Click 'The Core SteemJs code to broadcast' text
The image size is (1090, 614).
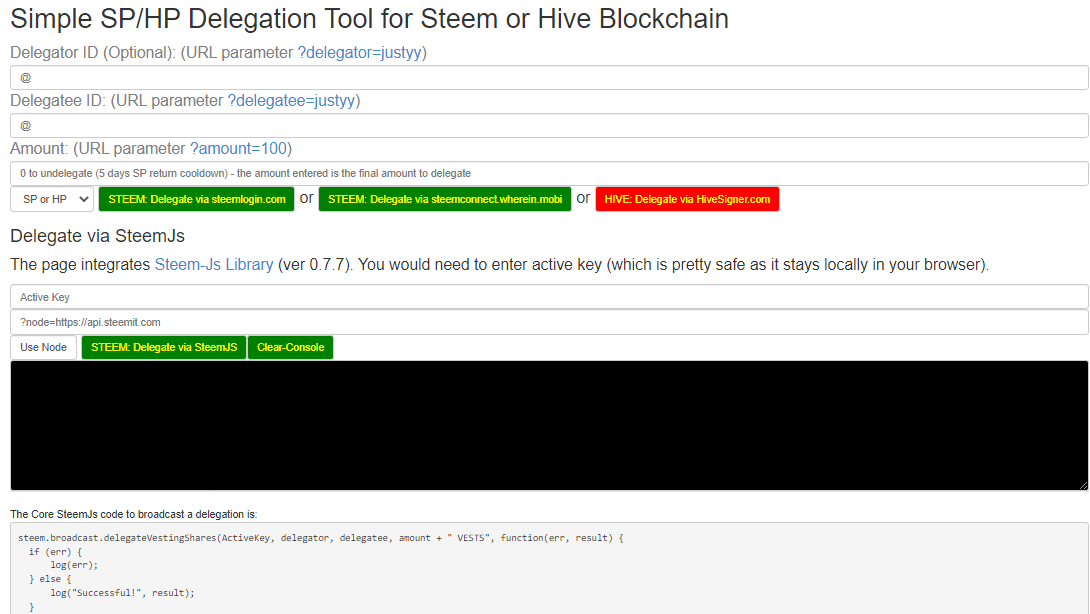[133, 515]
